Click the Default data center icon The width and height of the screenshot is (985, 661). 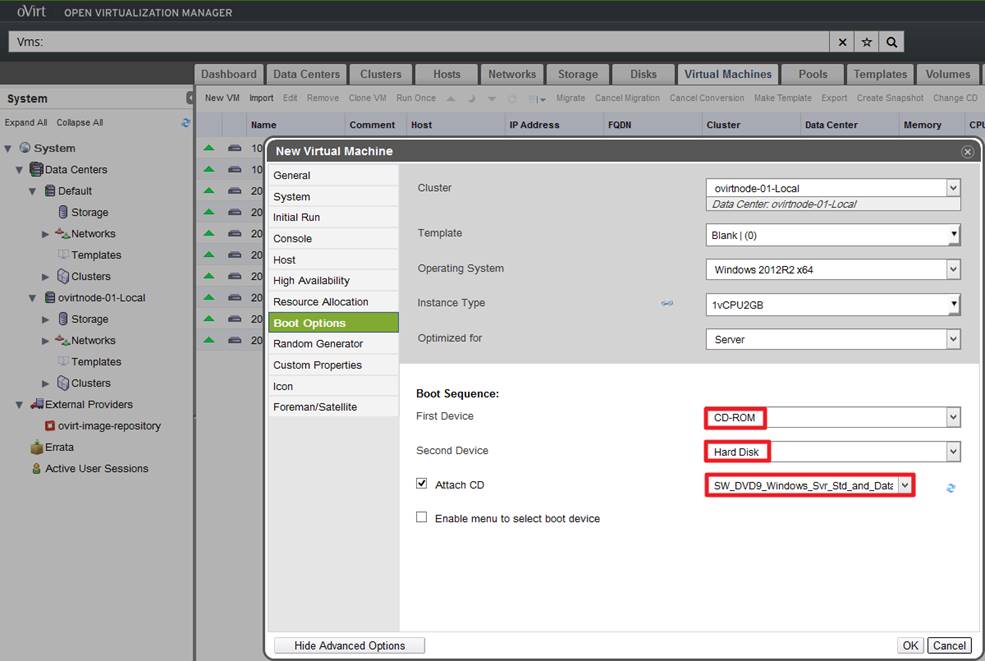50,190
